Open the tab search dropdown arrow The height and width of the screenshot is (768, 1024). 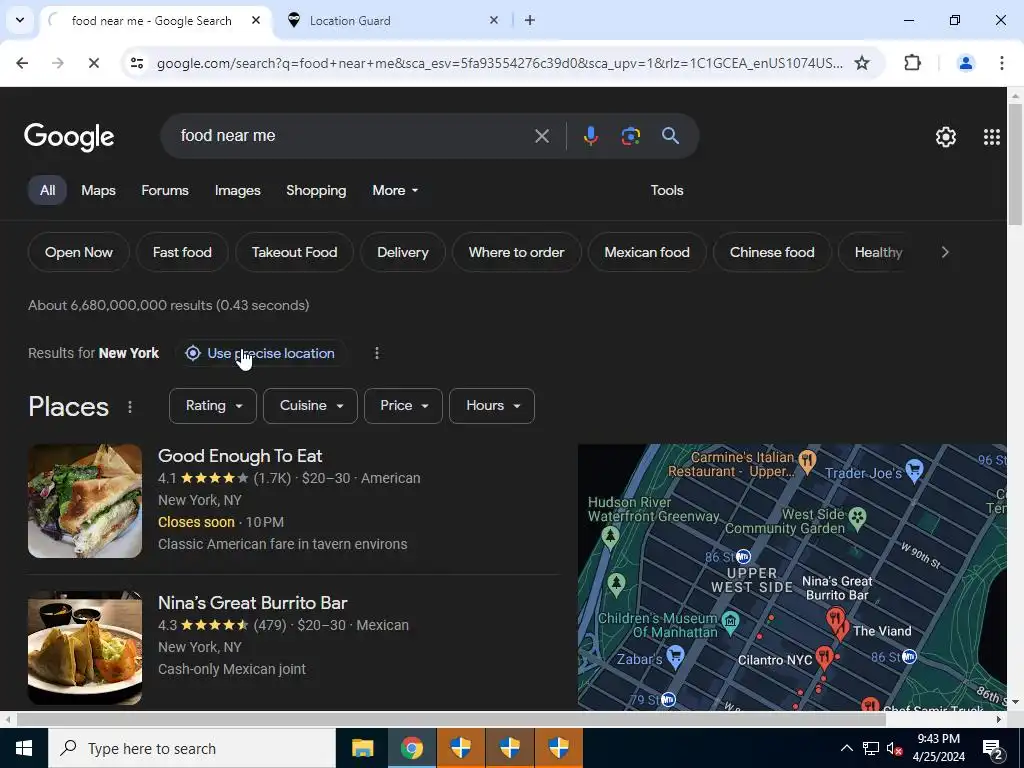coord(20,20)
